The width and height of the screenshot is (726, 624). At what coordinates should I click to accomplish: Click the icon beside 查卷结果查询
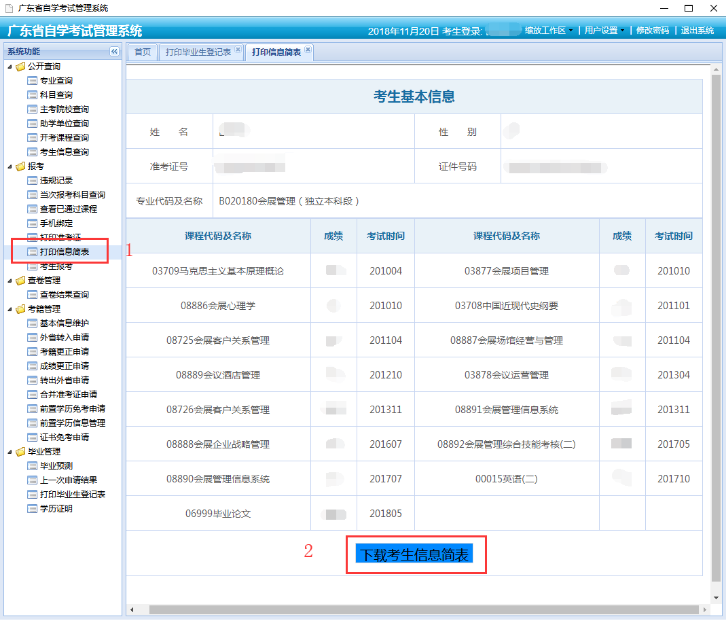pos(32,295)
